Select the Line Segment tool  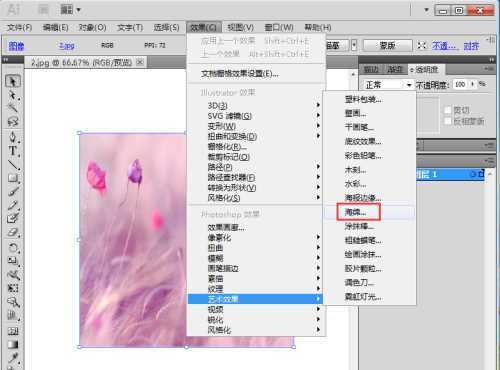13,164
